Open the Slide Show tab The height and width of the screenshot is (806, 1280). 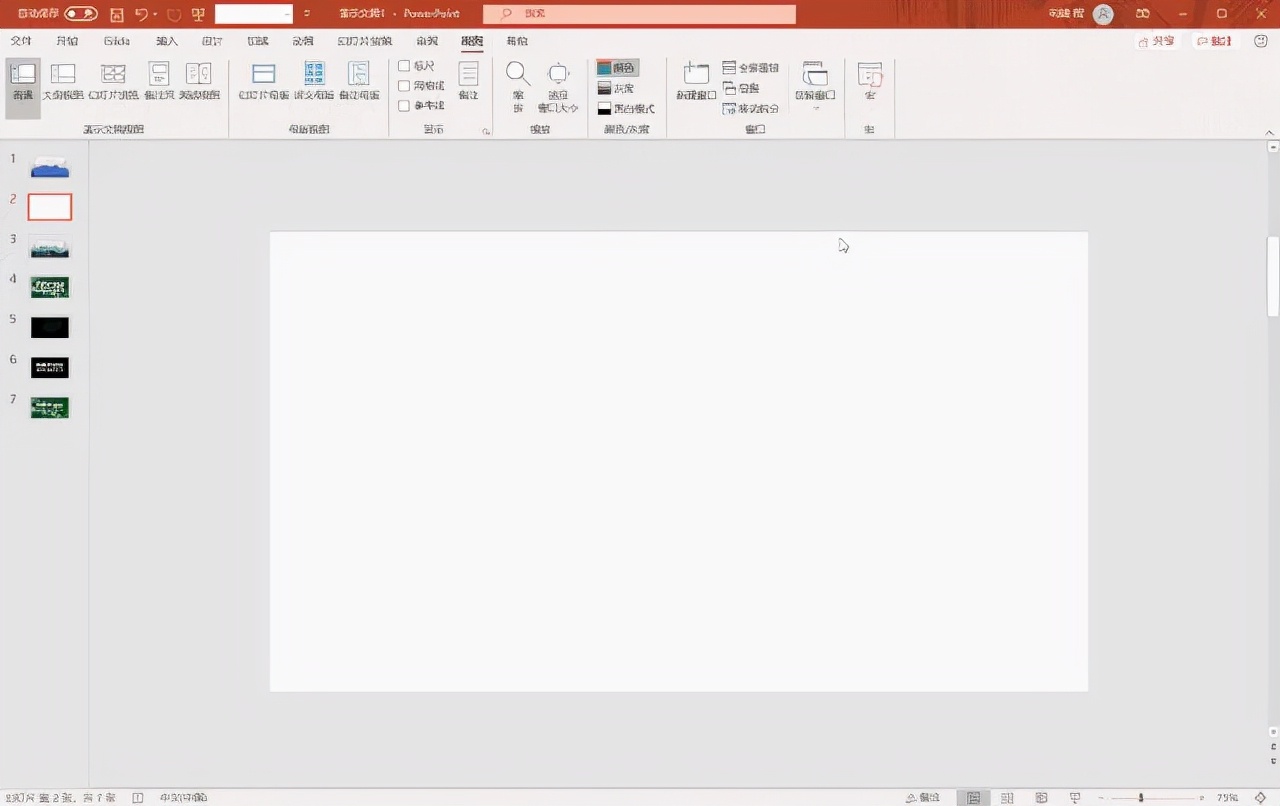tap(364, 41)
